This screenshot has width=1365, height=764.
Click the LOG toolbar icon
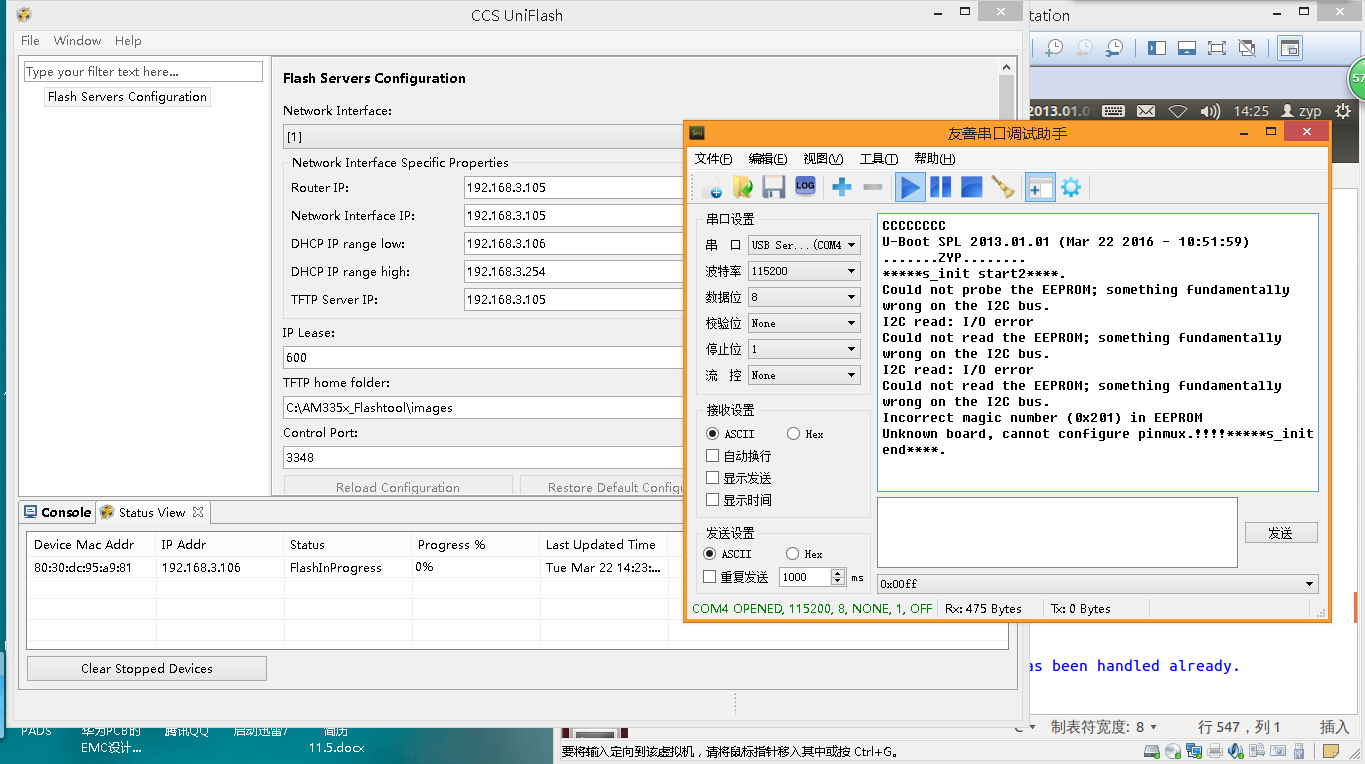pyautogui.click(x=805, y=186)
